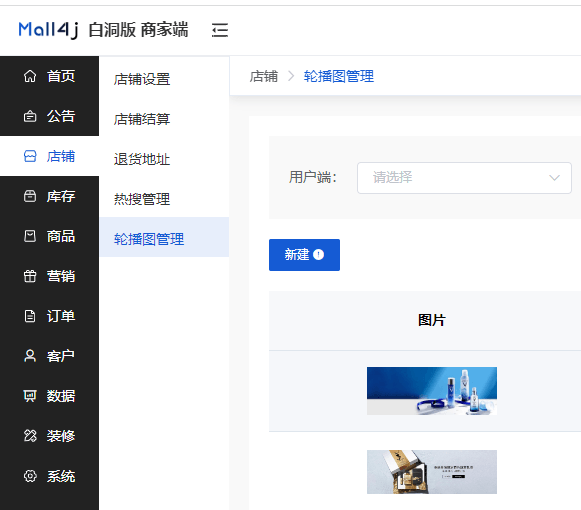This screenshot has width=581, height=510.
Task: Open the 客户 menu
Action: pos(49,356)
